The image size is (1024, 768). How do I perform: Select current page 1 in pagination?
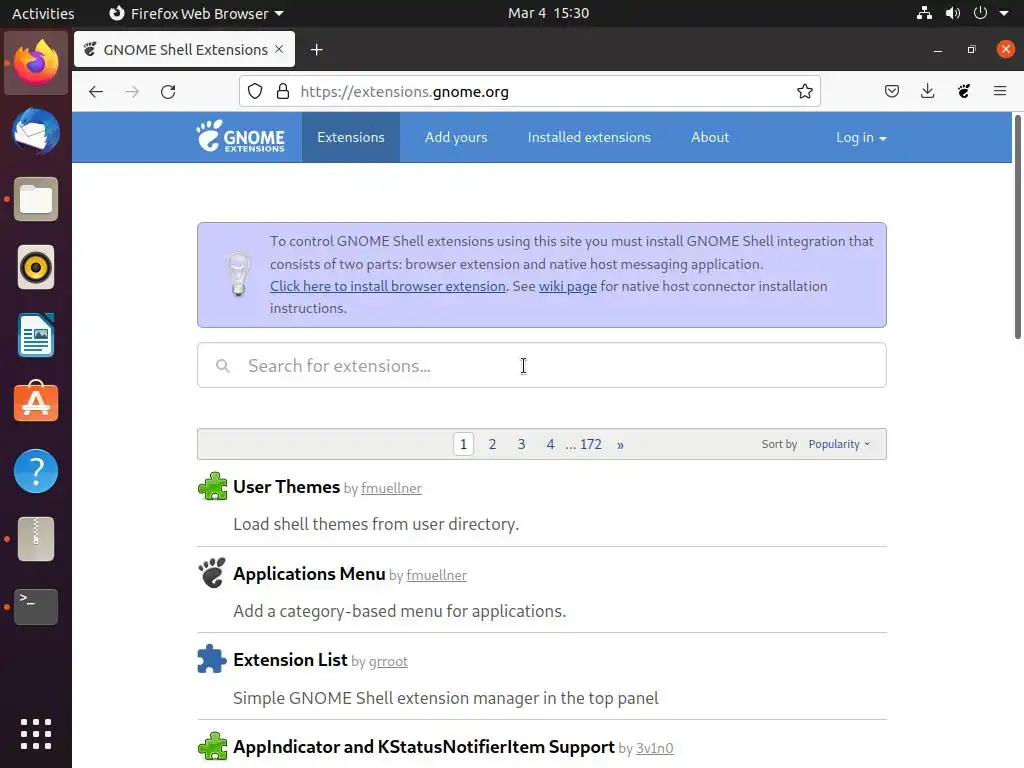(463, 444)
